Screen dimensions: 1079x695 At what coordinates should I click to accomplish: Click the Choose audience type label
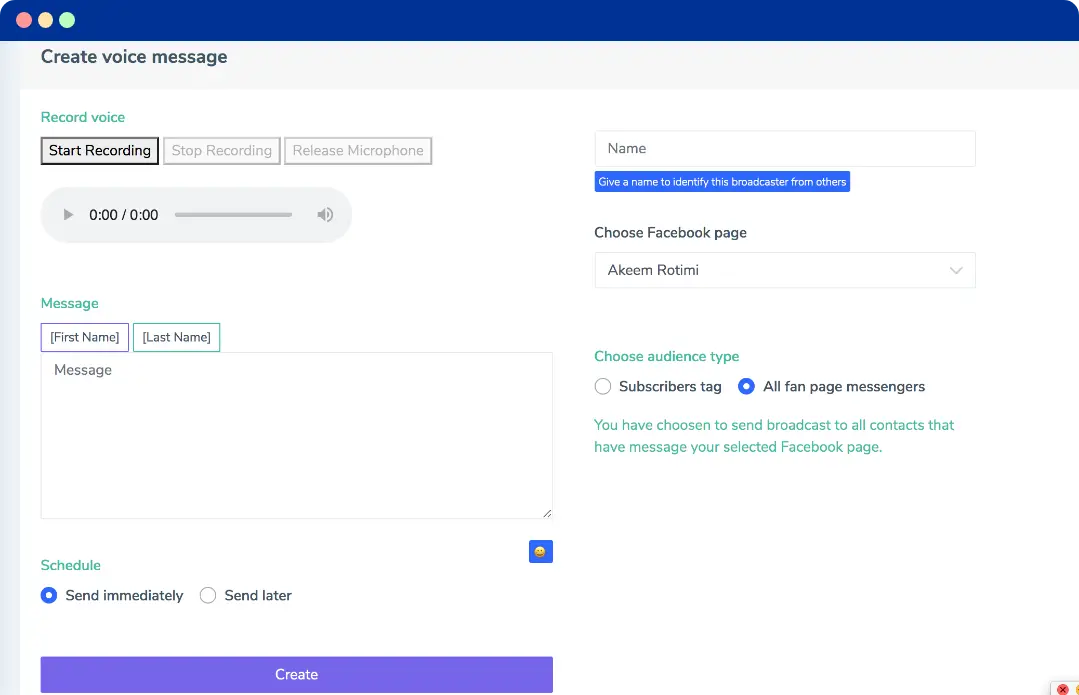tap(667, 356)
